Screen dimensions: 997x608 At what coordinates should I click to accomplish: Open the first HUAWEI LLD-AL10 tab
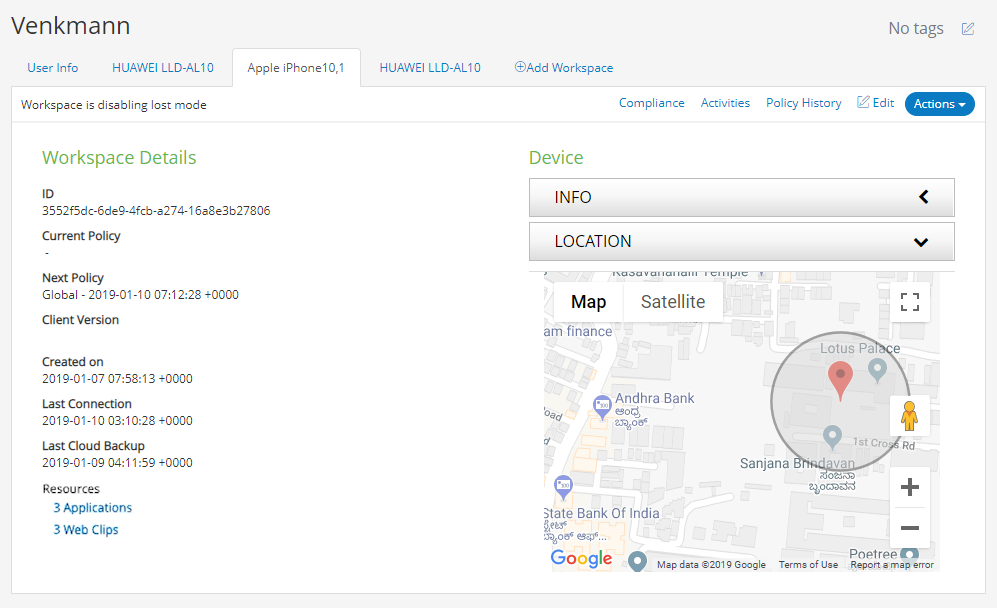pyautogui.click(x=163, y=67)
